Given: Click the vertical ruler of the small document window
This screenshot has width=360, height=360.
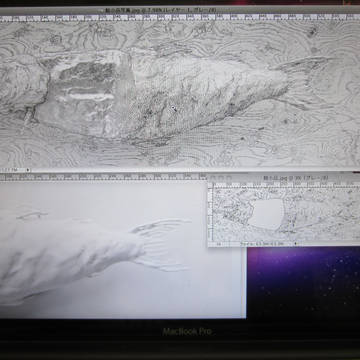Looking at the screenshot, I should click(210, 215).
